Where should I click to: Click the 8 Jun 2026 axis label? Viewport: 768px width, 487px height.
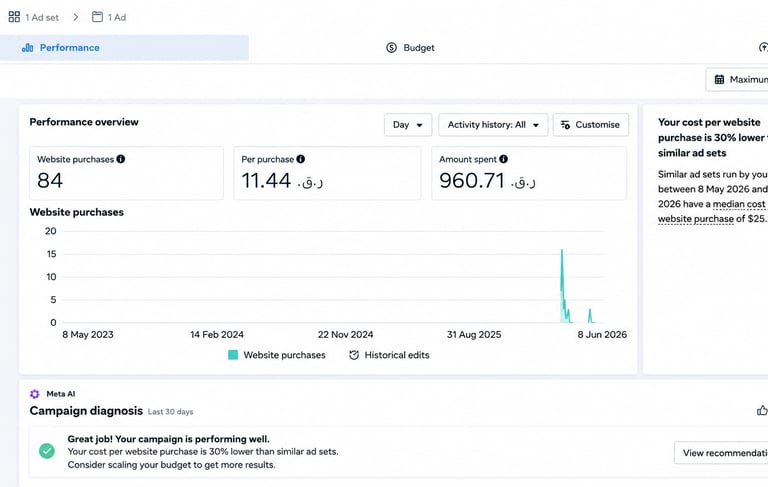(602, 335)
